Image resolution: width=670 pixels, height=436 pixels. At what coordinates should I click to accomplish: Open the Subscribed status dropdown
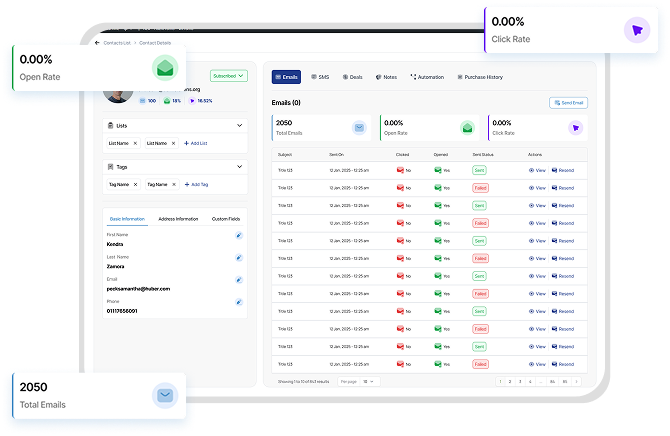(x=228, y=75)
